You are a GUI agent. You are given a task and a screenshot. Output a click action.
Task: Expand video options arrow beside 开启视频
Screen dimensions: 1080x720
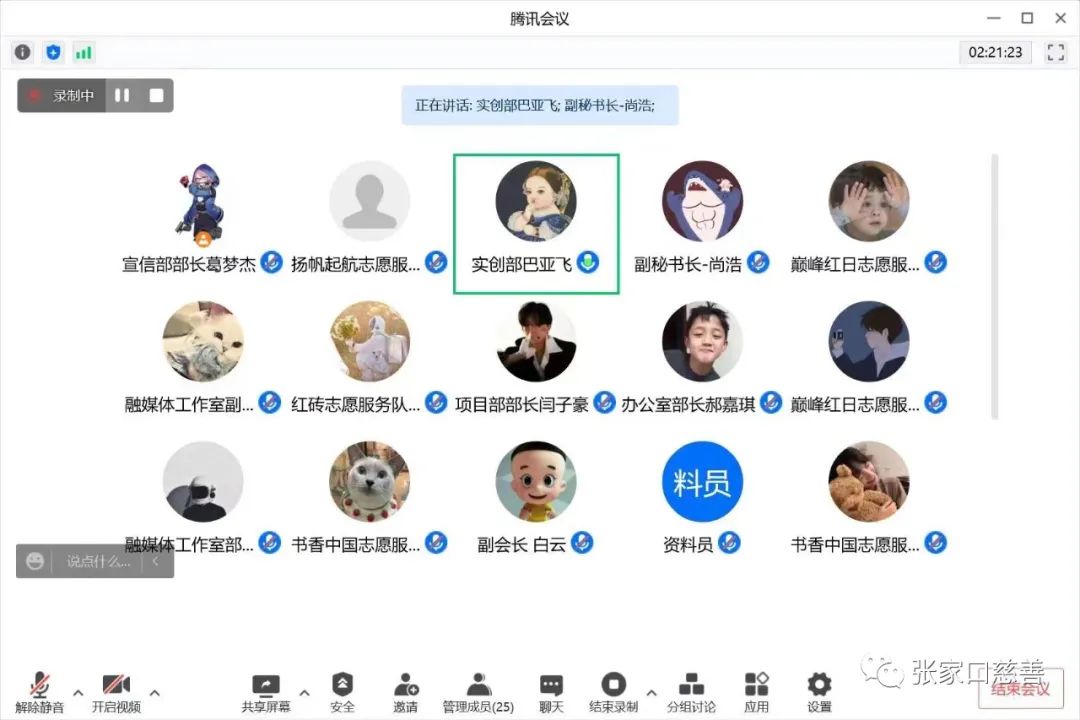coord(155,692)
